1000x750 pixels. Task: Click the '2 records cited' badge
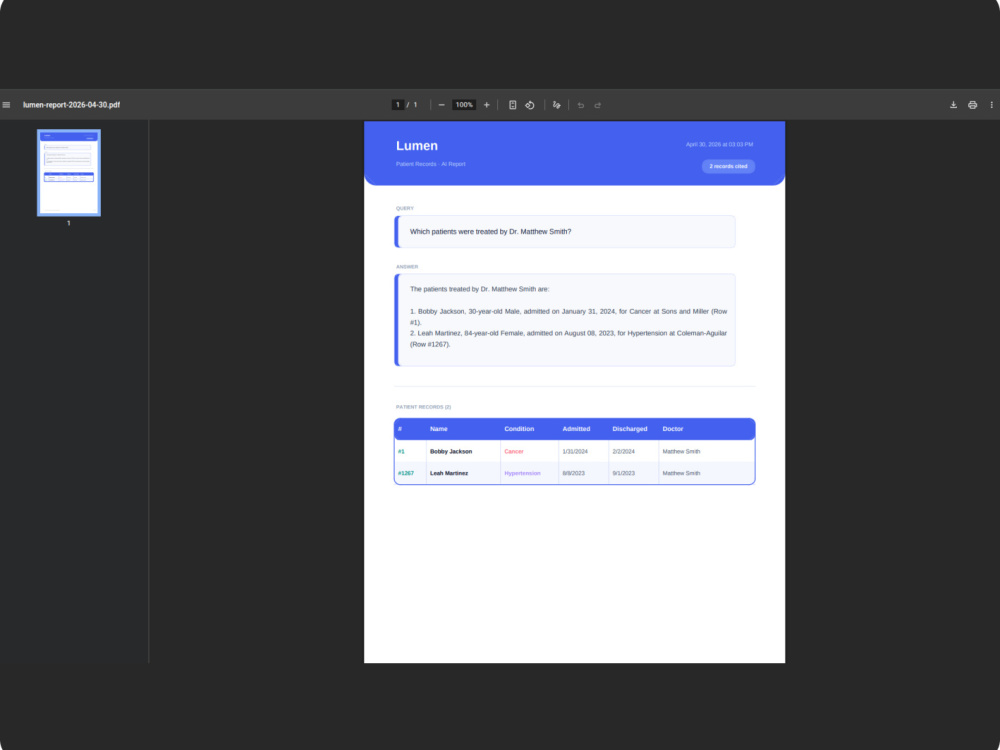coord(728,166)
